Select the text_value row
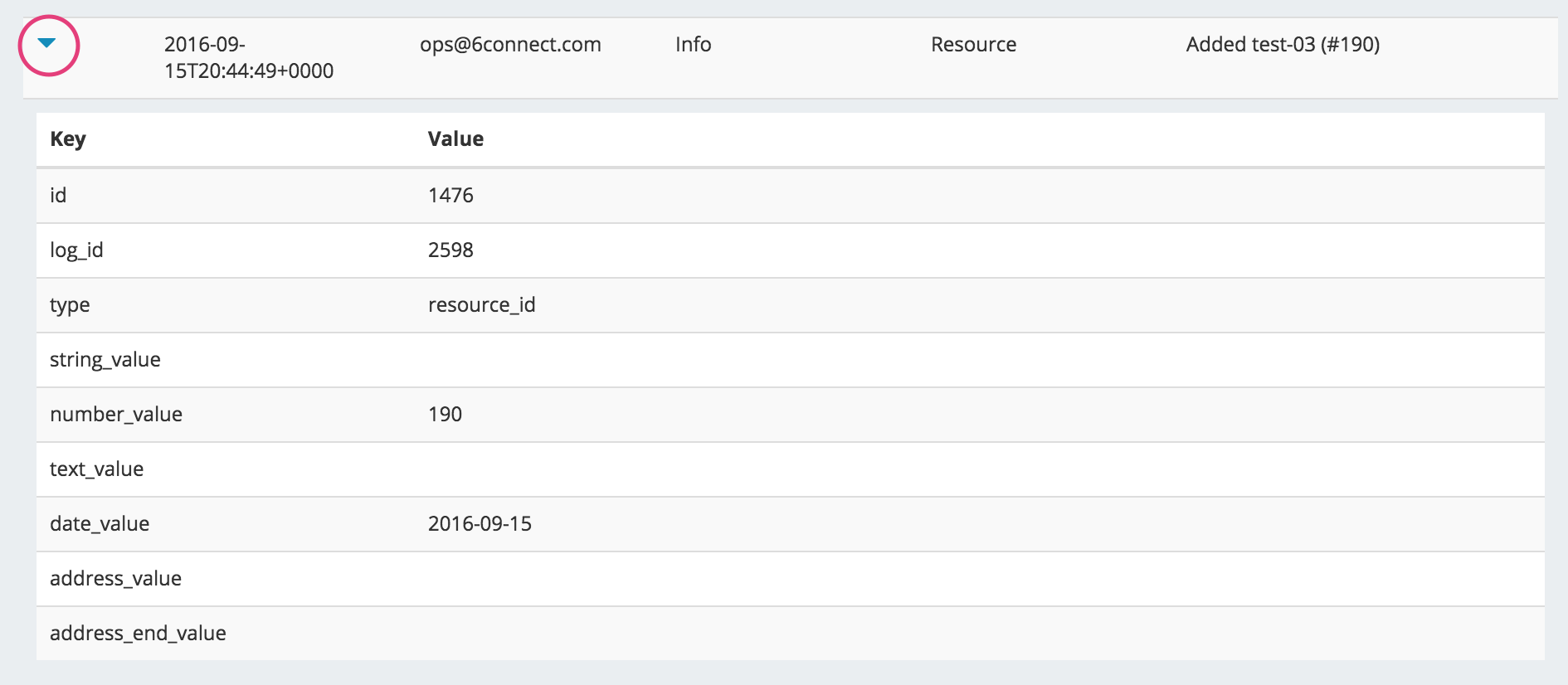Viewport: 1568px width, 685px height. point(96,469)
